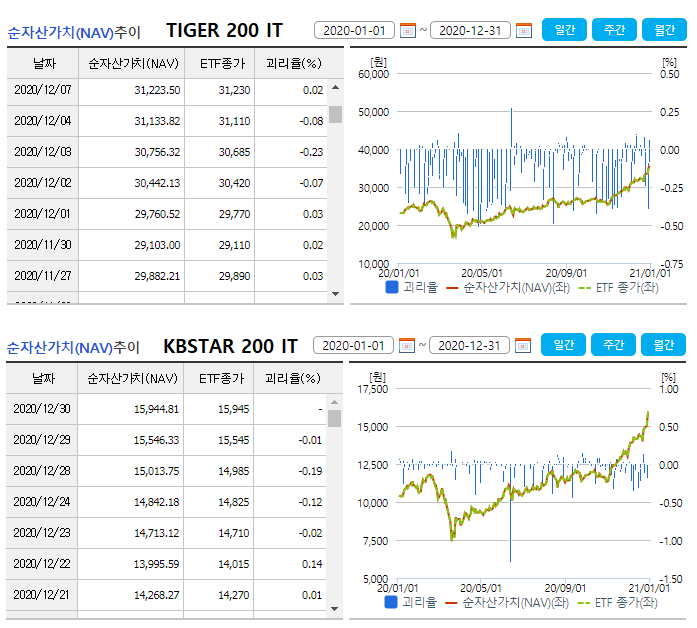Click green ETF 종가 legend line in TIGER chart
The image size is (697, 628).
[x=585, y=288]
